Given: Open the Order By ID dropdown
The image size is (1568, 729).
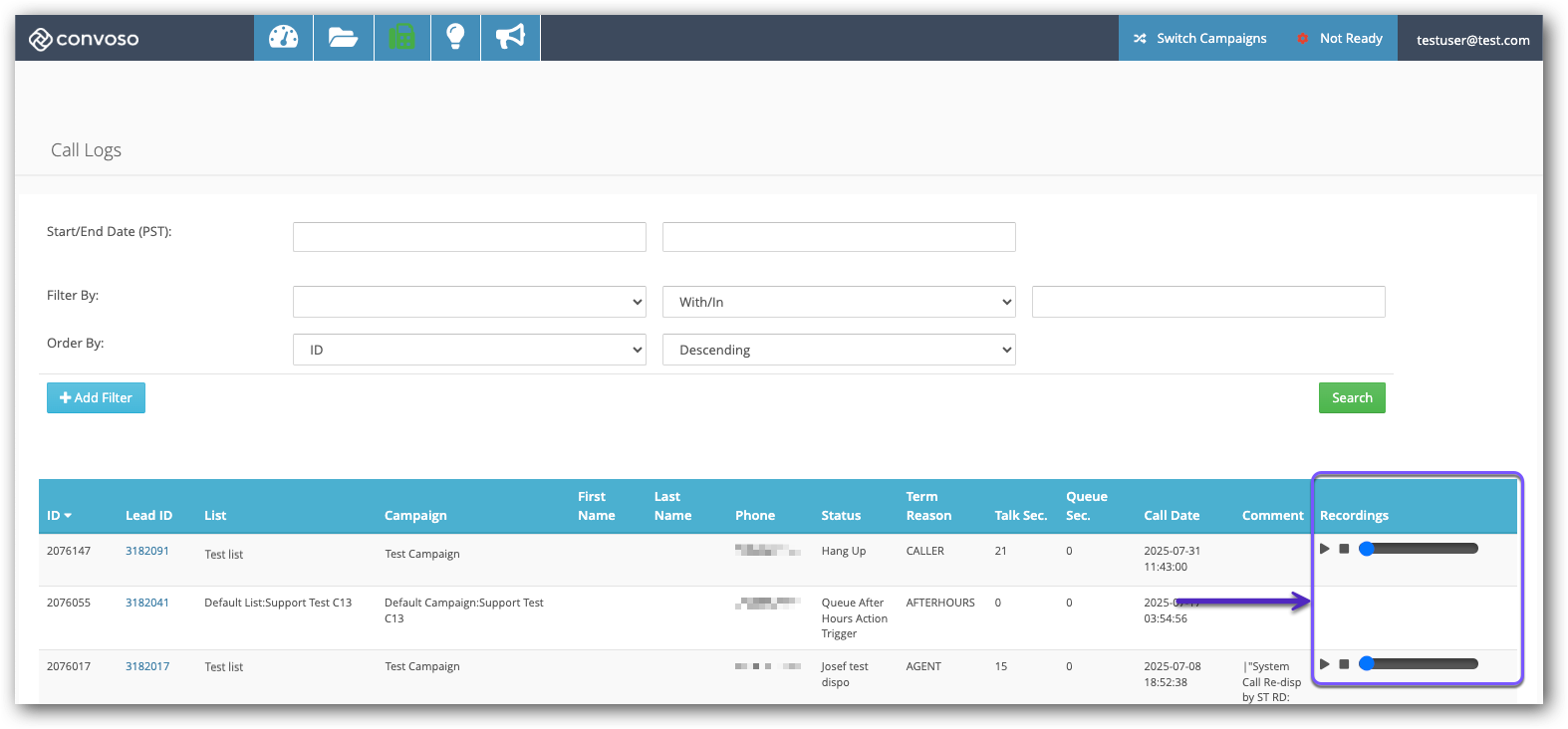Looking at the screenshot, I should click(469, 350).
